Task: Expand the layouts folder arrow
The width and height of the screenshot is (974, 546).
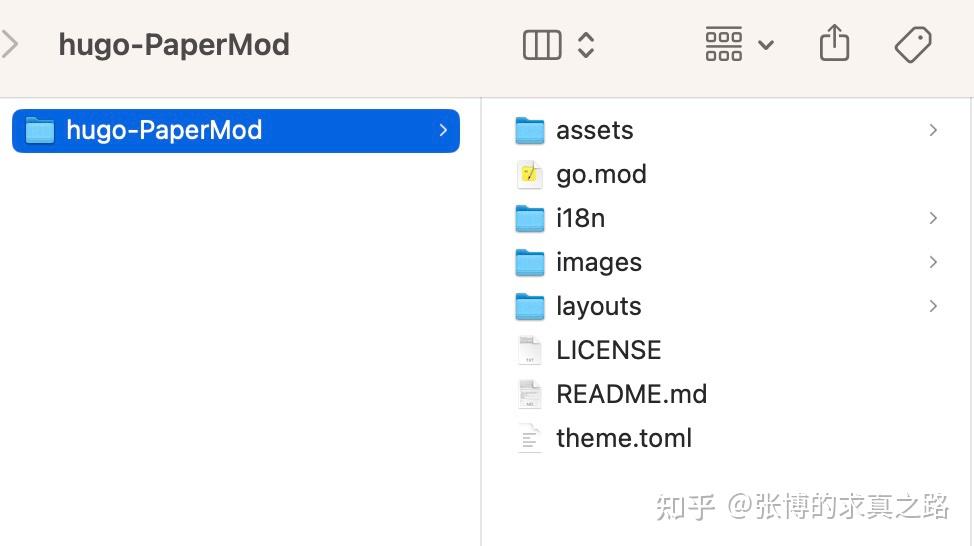Action: click(933, 306)
